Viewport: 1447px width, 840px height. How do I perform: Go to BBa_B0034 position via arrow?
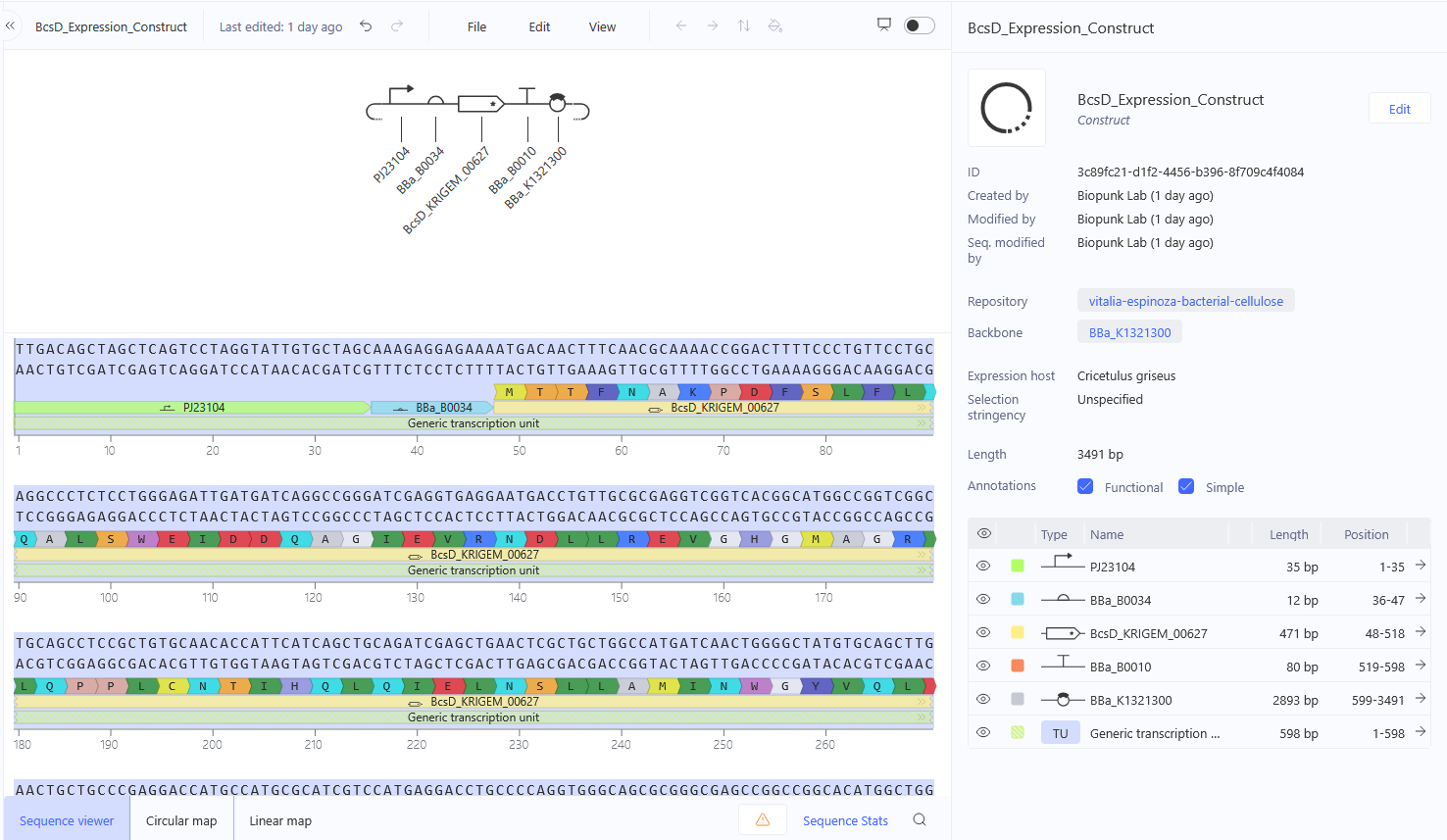pyautogui.click(x=1421, y=599)
